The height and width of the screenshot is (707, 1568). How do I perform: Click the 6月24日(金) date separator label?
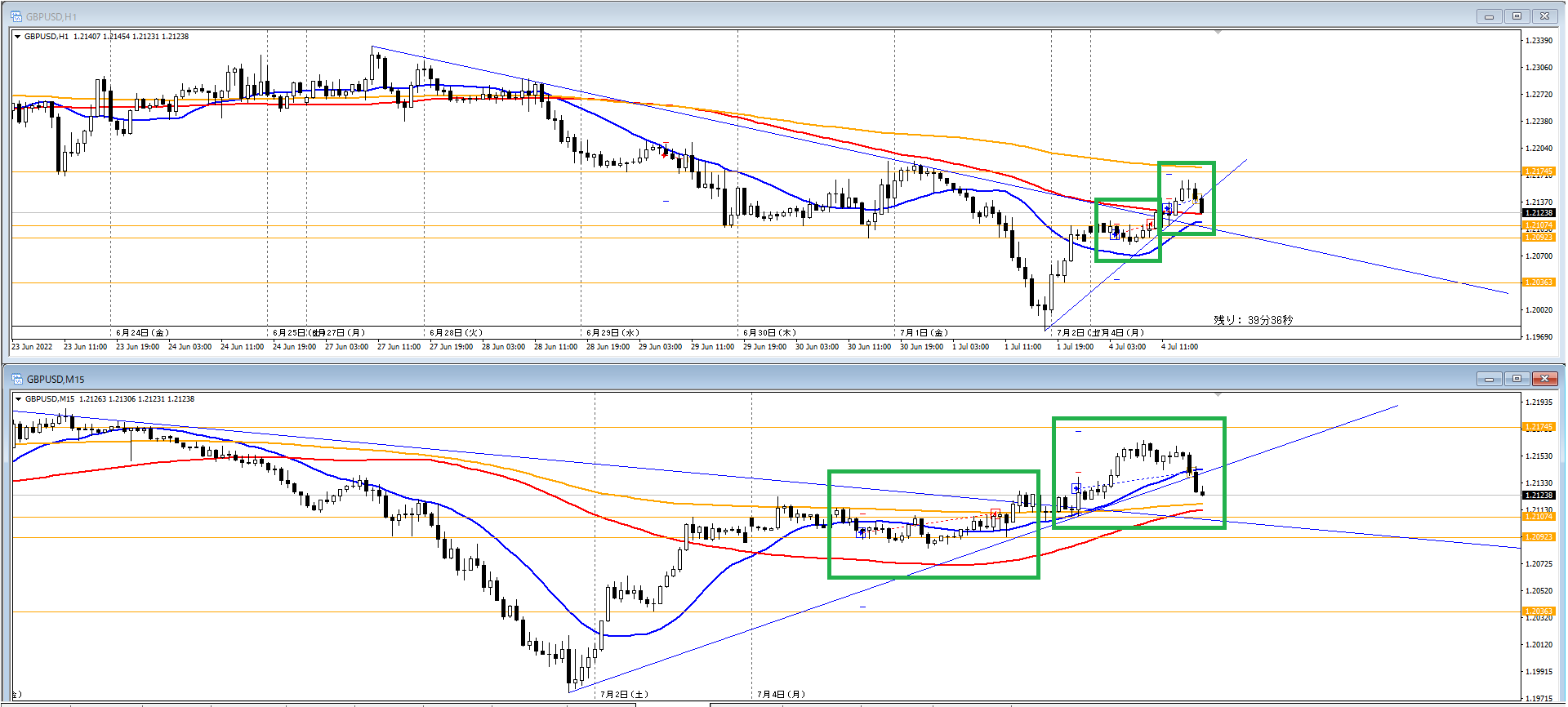coord(142,333)
